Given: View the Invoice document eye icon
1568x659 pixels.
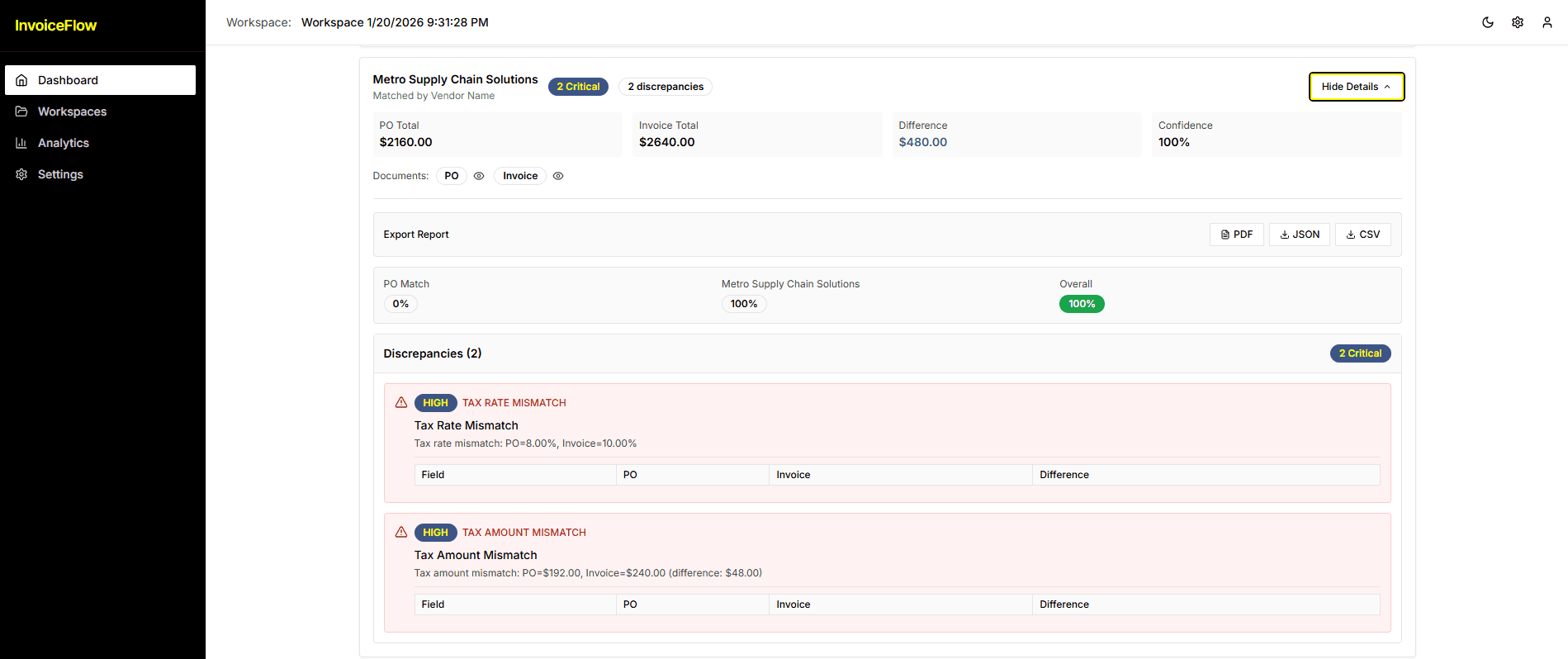Looking at the screenshot, I should [x=558, y=176].
